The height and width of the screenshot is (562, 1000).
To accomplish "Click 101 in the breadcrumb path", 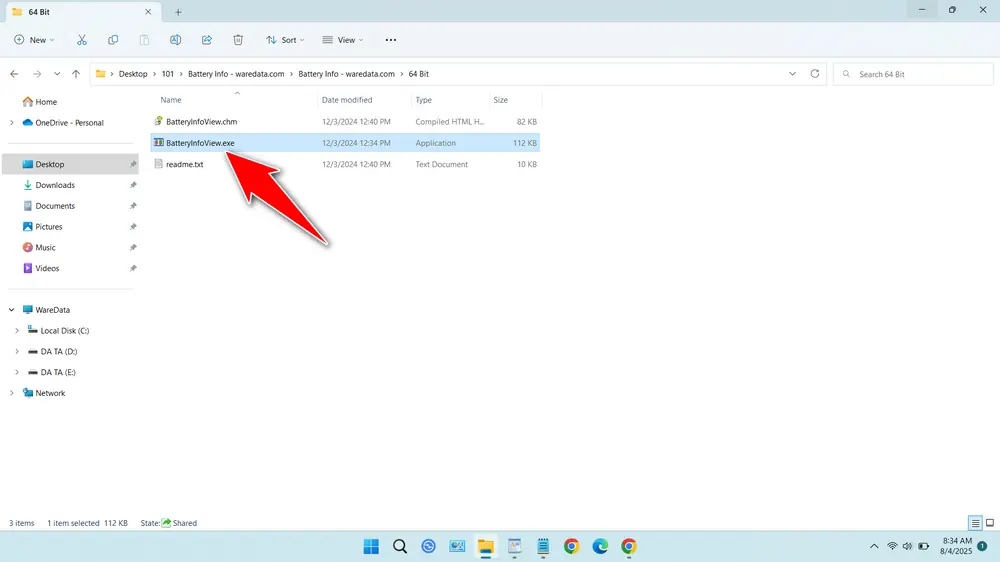I will [167, 74].
